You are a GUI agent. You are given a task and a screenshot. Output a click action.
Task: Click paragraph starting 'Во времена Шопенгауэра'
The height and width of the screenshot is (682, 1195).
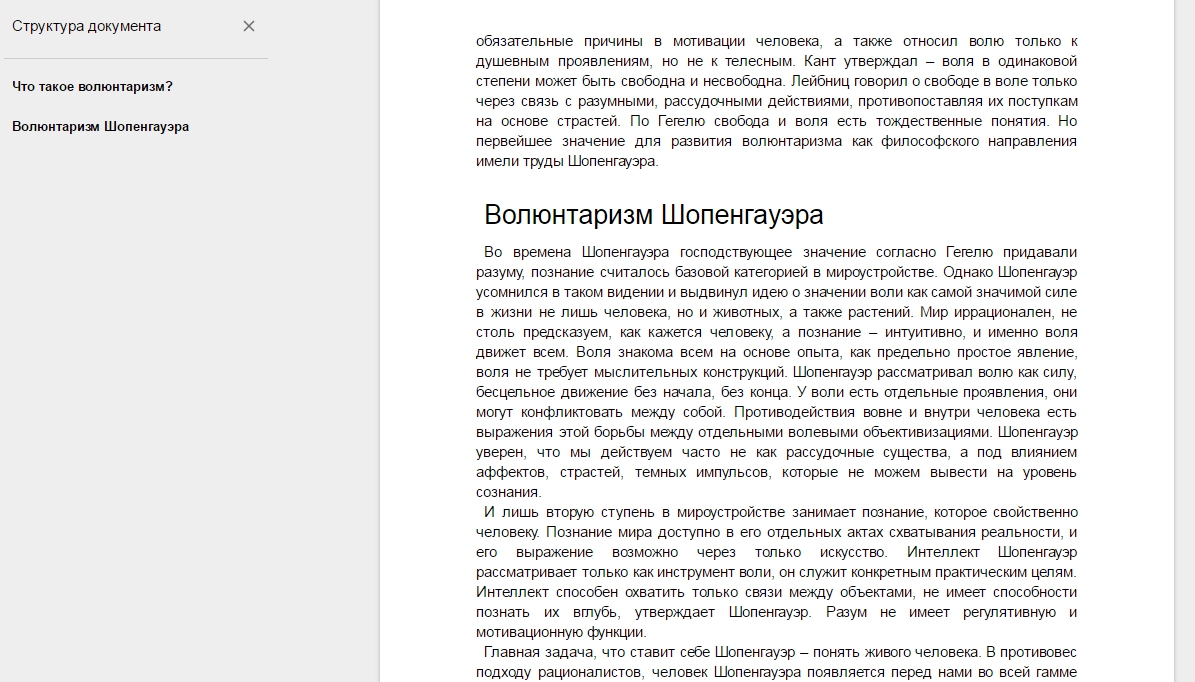777,372
